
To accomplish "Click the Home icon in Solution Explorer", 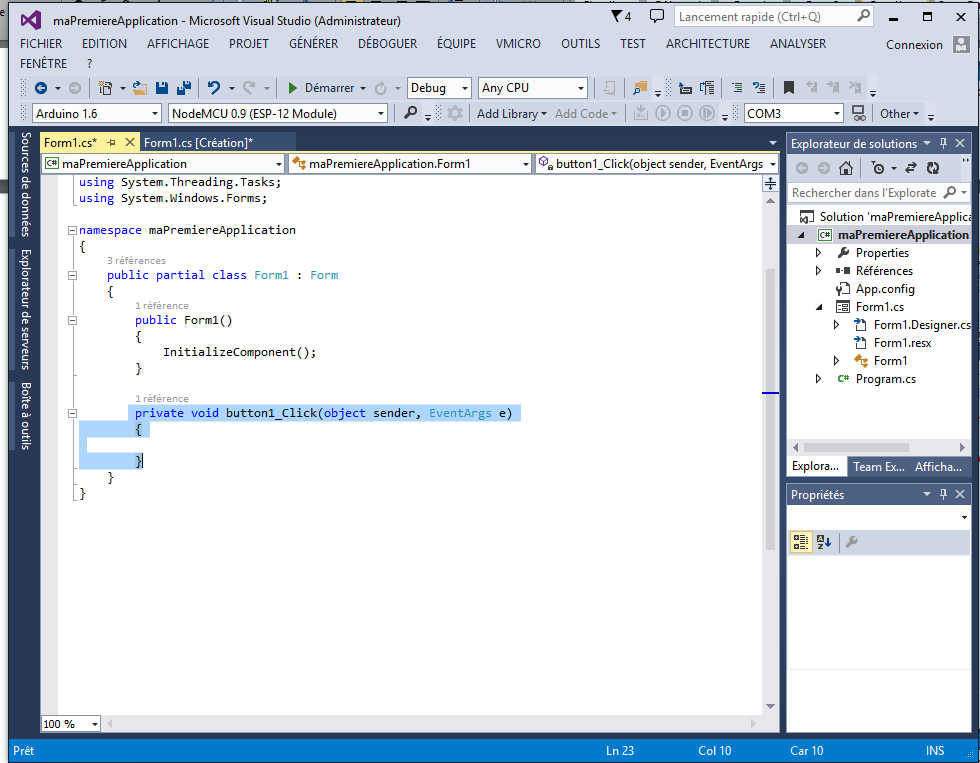I will pyautogui.click(x=846, y=168).
